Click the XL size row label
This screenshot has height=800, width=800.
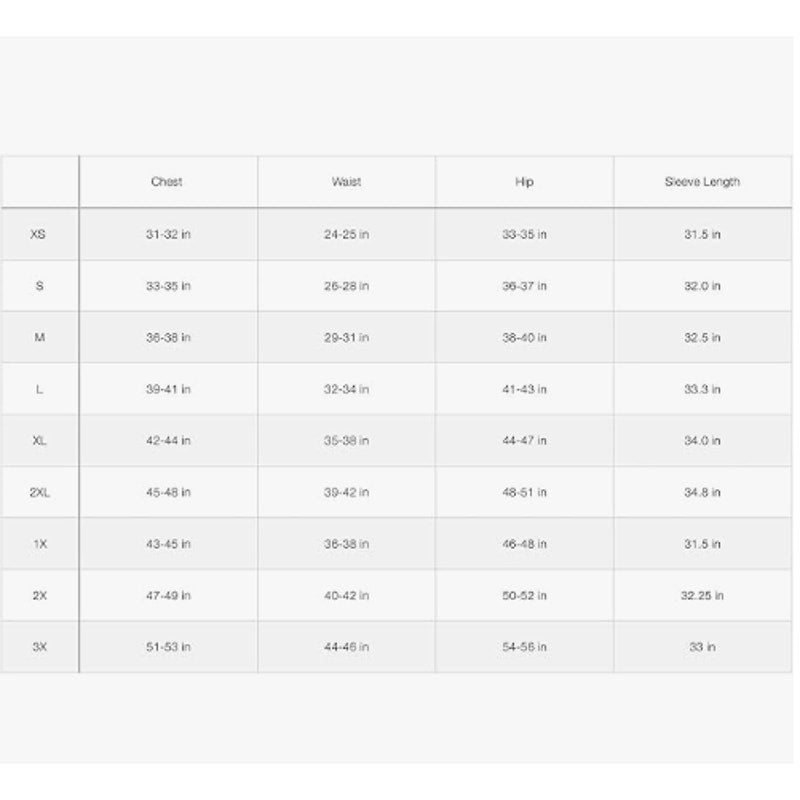point(39,440)
